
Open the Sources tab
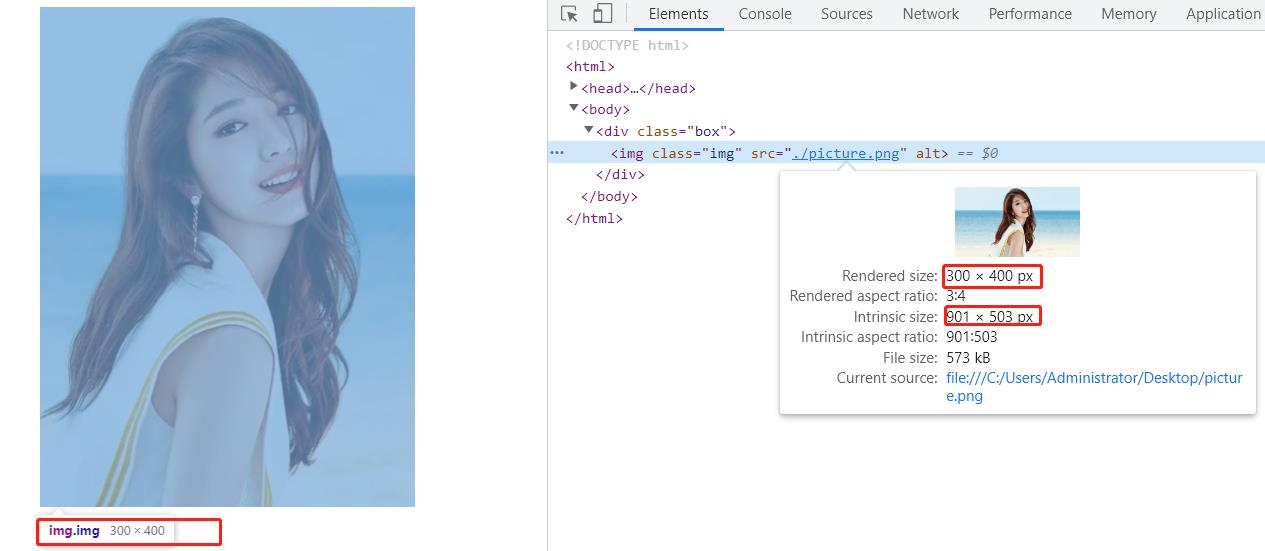(847, 14)
